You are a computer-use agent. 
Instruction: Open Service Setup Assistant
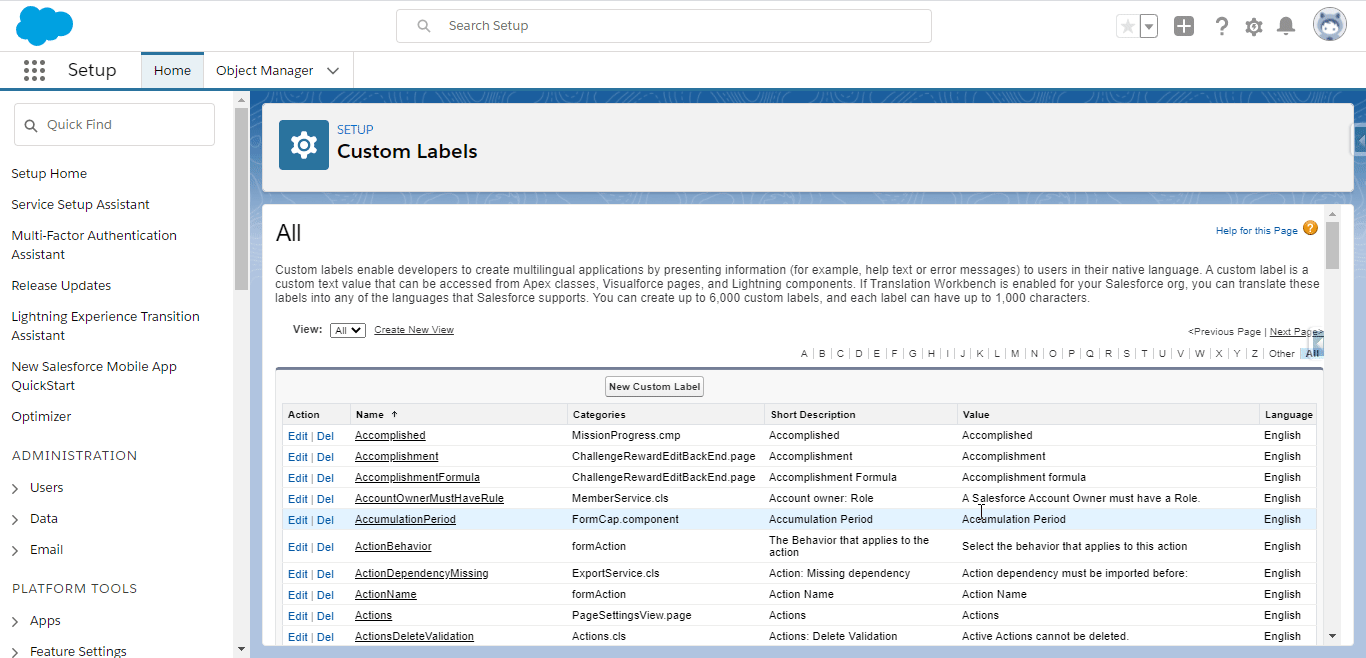tap(80, 205)
